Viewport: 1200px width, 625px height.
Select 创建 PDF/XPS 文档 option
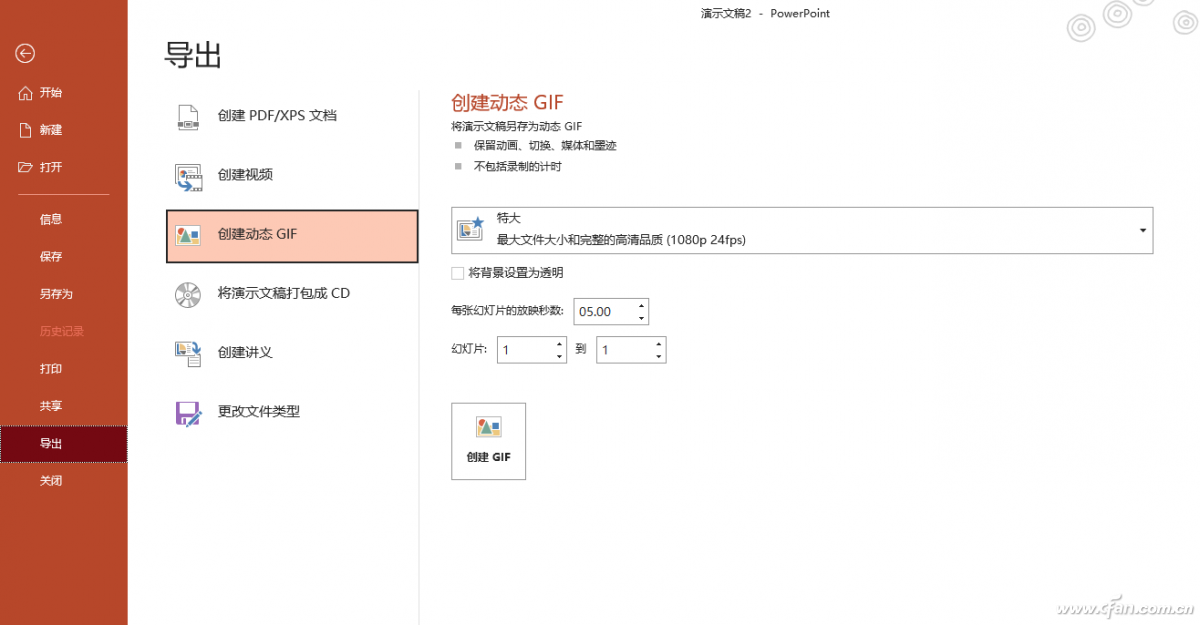[x=292, y=116]
